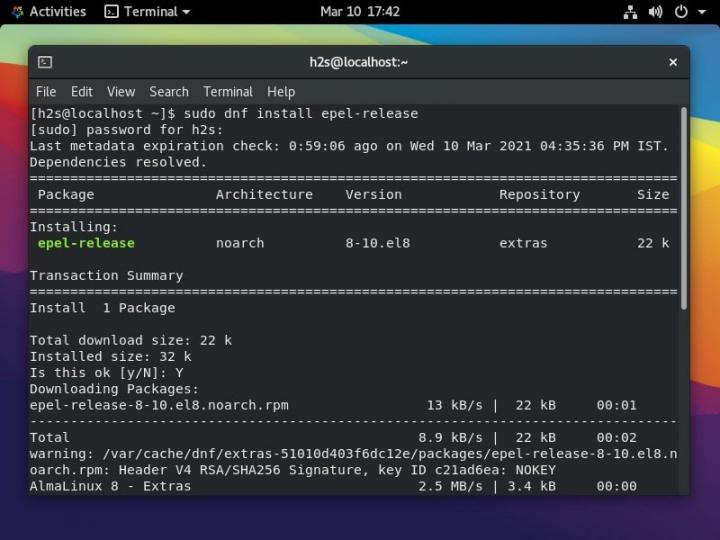
Task: Click the power icon in the top bar
Action: (x=681, y=12)
